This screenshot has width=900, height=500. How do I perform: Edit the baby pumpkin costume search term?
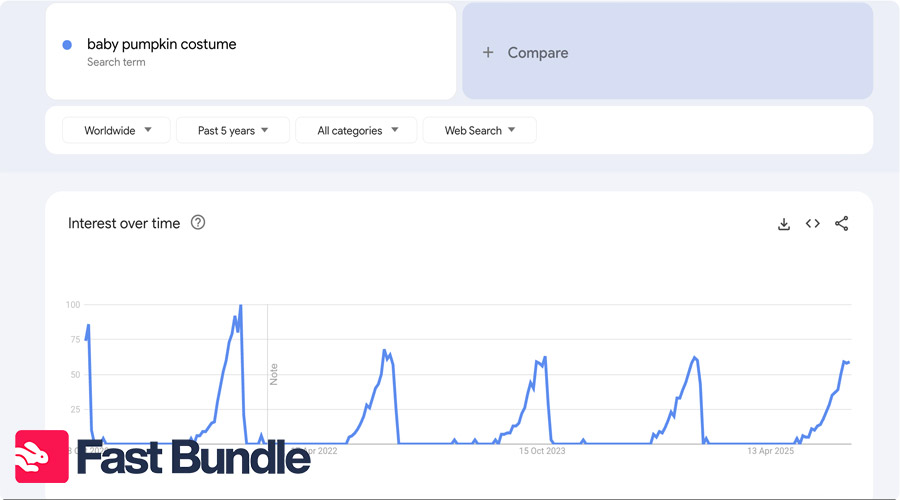click(x=162, y=44)
